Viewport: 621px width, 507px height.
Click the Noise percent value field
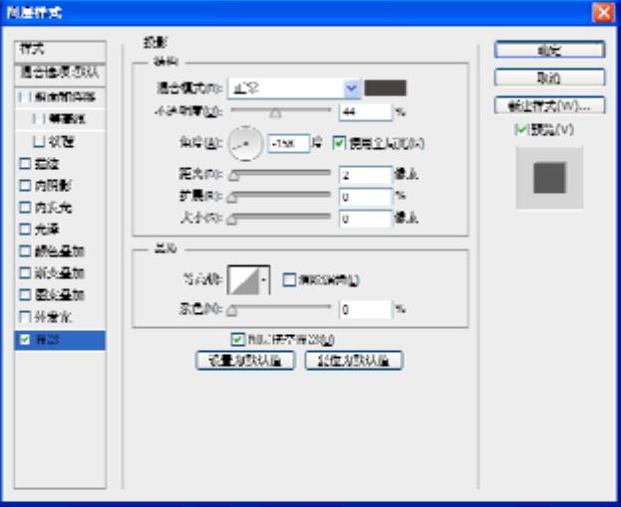pyautogui.click(x=365, y=309)
